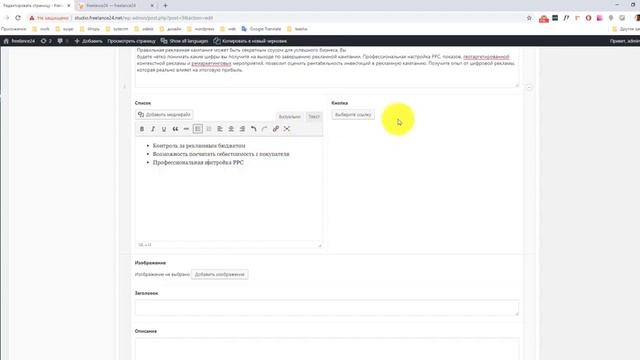The width and height of the screenshot is (640, 360).
Task: Click Просмотреть страницу in admin bar
Action: pyautogui.click(x=131, y=41)
